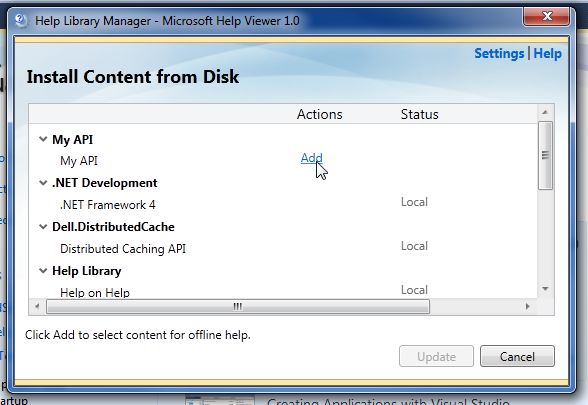
Task: Open the Help link at top right
Action: [x=548, y=53]
